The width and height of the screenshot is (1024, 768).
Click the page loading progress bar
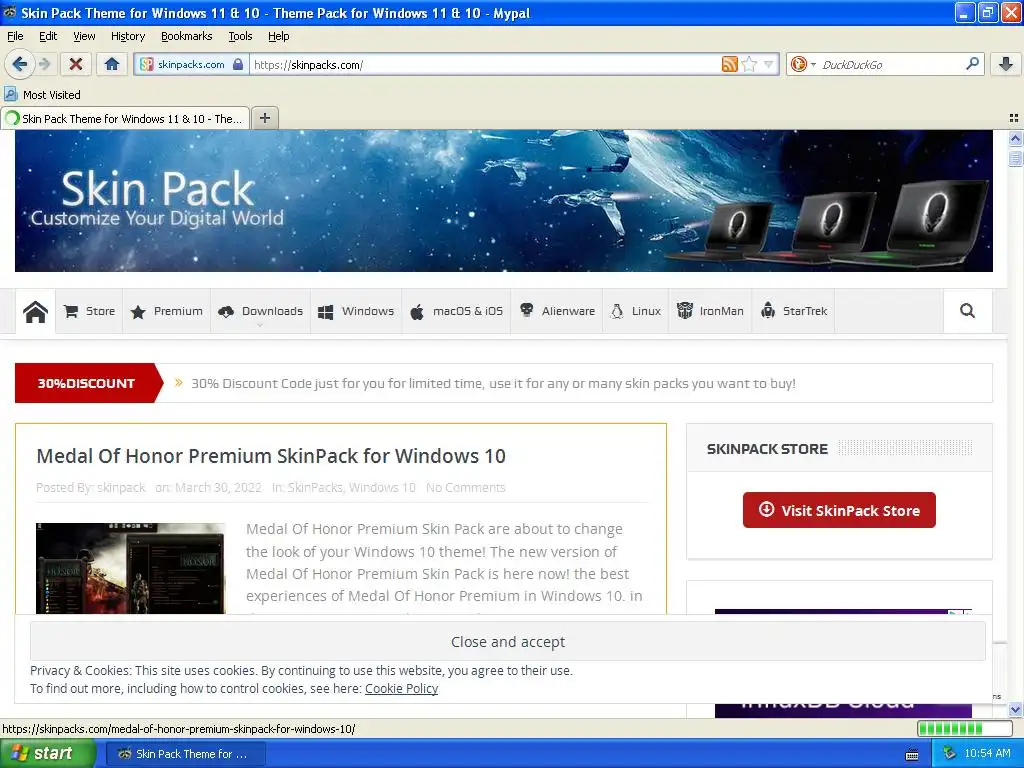tap(965, 728)
